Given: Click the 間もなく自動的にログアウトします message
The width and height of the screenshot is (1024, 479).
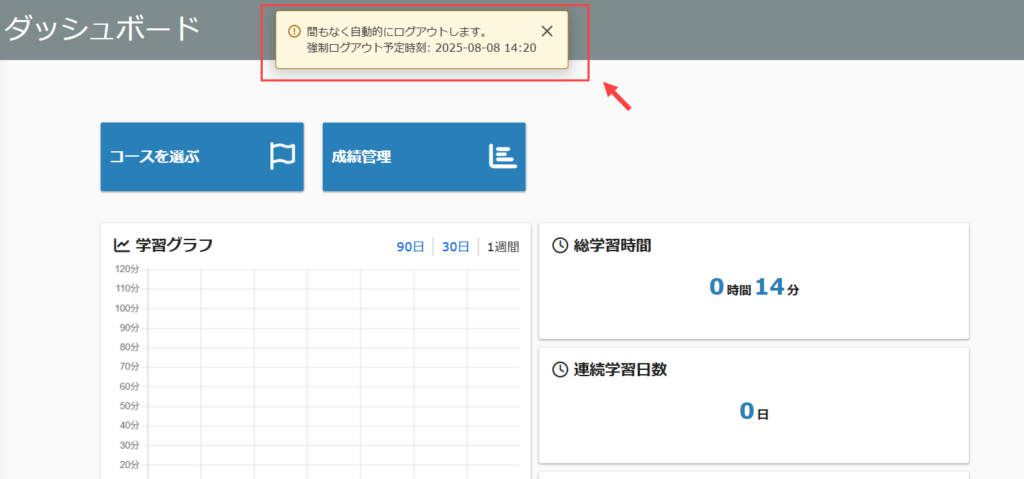Looking at the screenshot, I should [x=396, y=31].
